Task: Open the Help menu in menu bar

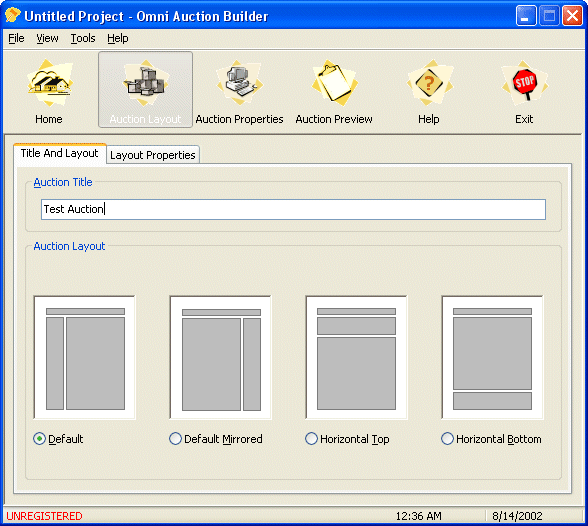Action: pyautogui.click(x=118, y=38)
